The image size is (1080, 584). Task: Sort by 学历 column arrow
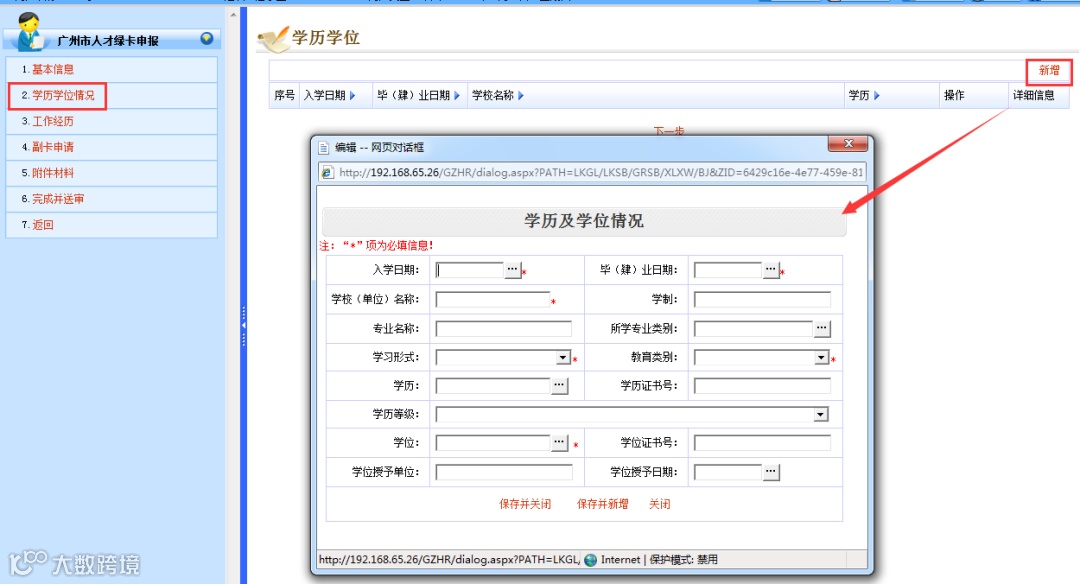click(877, 96)
